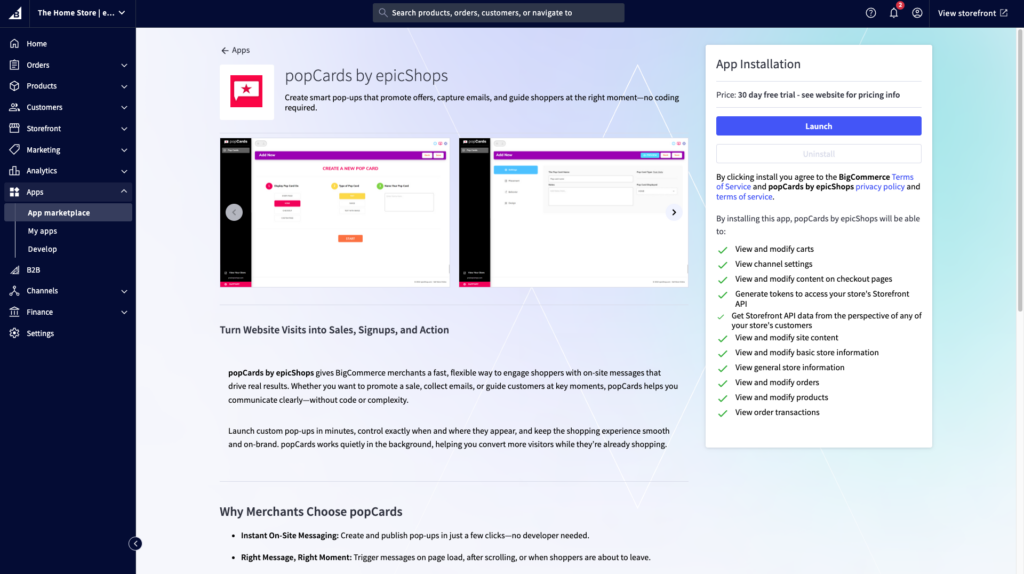Click the "Why Merchants Choose popCards" heading
Viewport: 1024px width, 574px height.
[311, 512]
